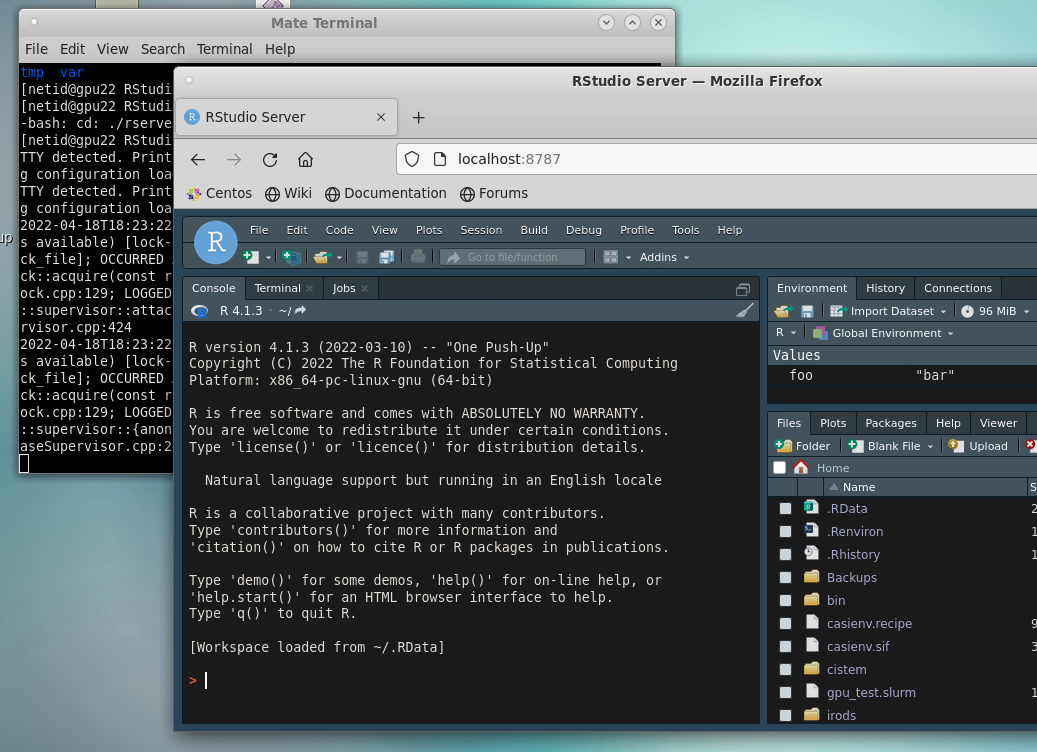This screenshot has width=1037, height=752.
Task: Click the clear console broom icon
Action: coord(745,310)
